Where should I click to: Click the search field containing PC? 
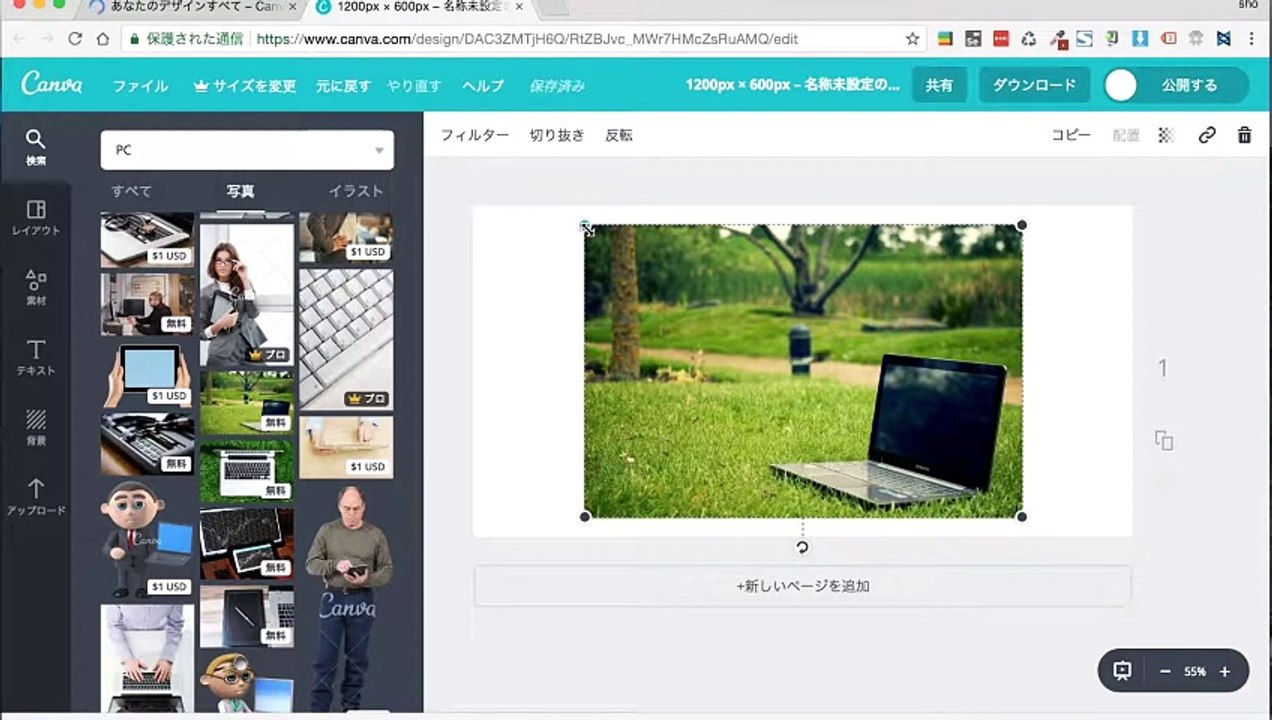247,150
